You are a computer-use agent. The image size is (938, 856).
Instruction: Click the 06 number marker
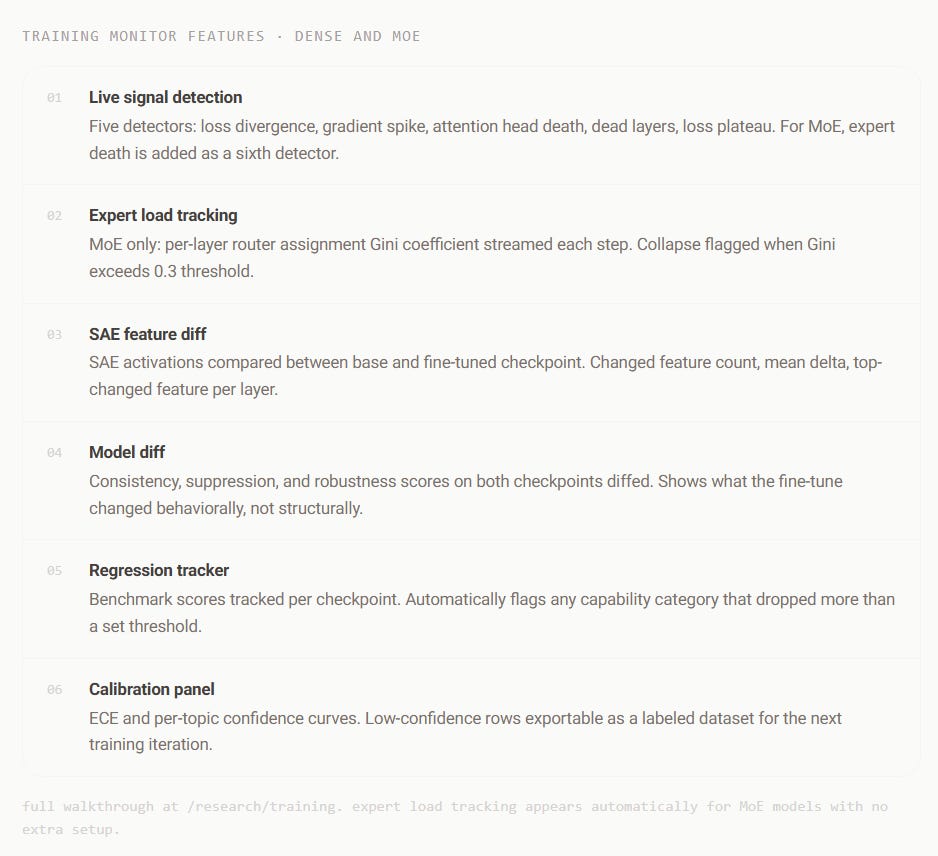tap(54, 689)
